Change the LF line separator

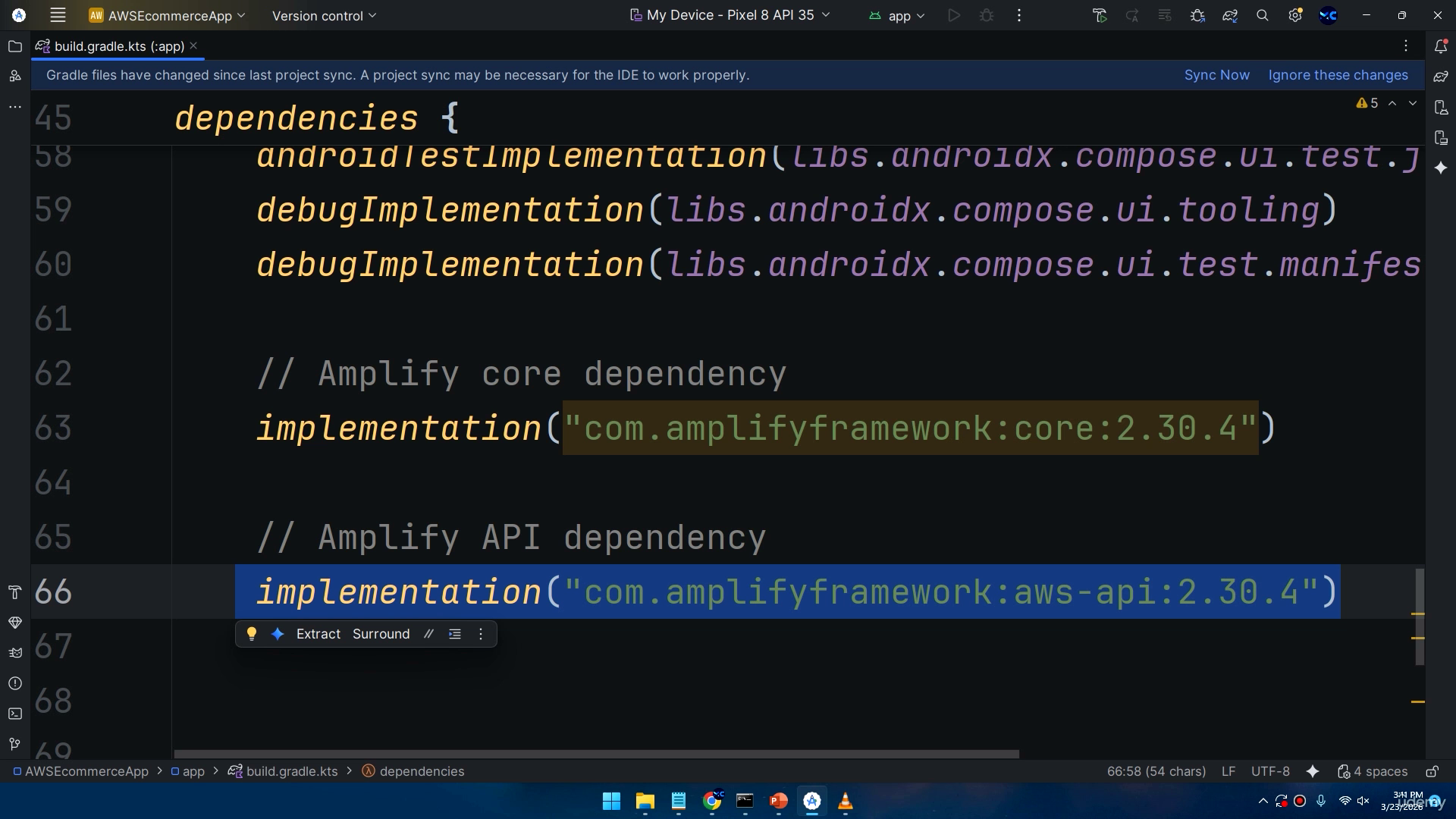click(1228, 771)
